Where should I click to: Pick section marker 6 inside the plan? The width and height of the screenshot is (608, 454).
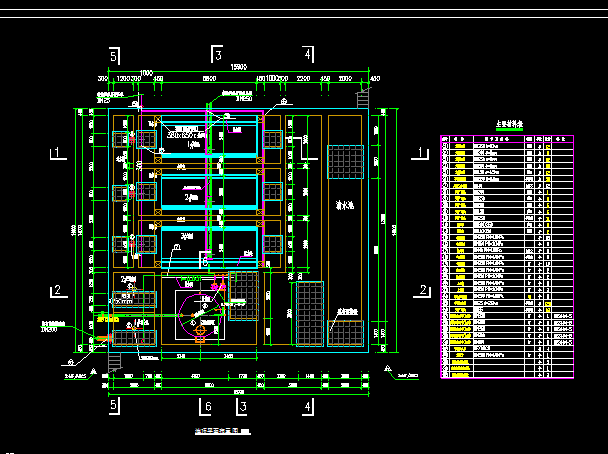(205, 260)
